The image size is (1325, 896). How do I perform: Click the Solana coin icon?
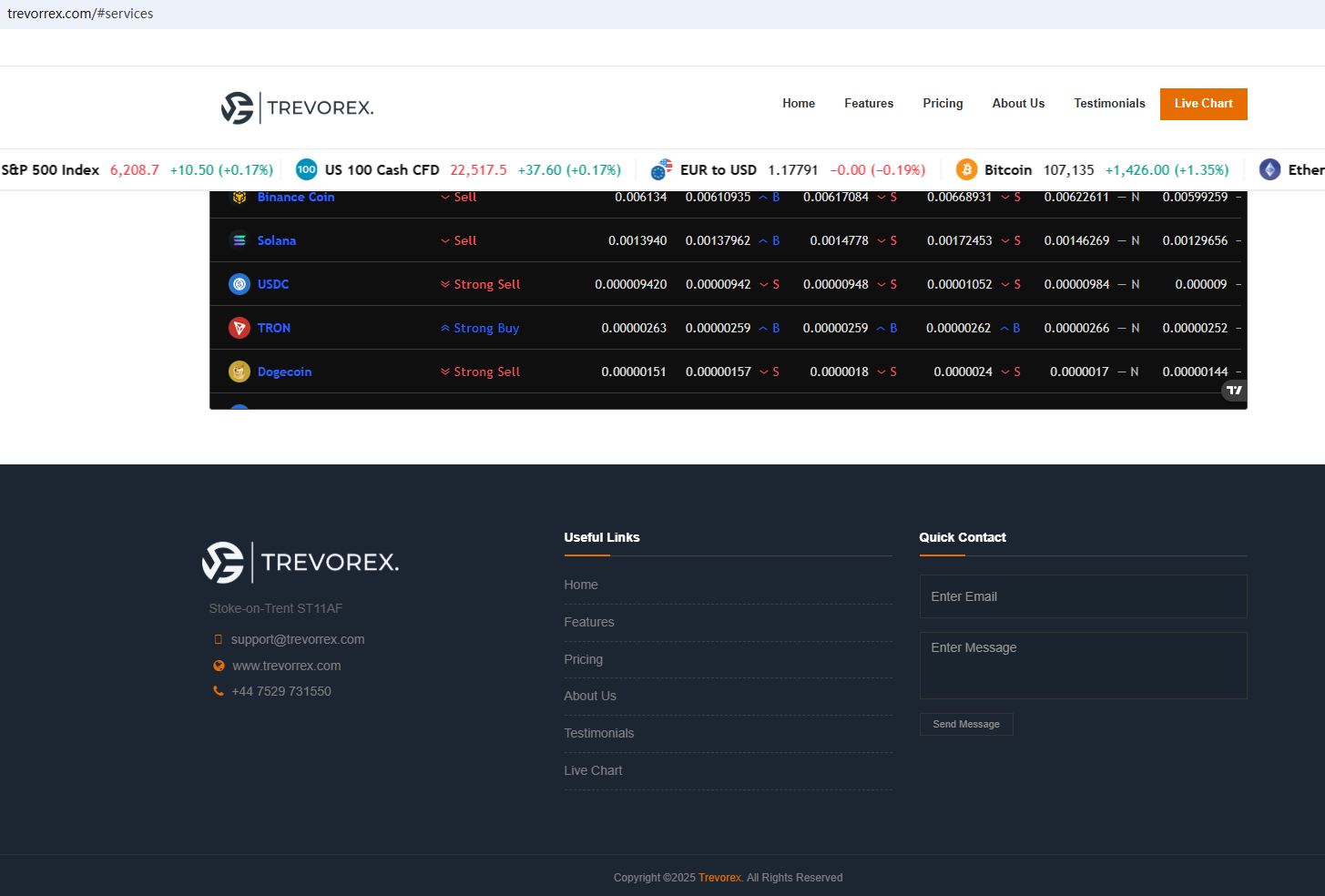[240, 240]
